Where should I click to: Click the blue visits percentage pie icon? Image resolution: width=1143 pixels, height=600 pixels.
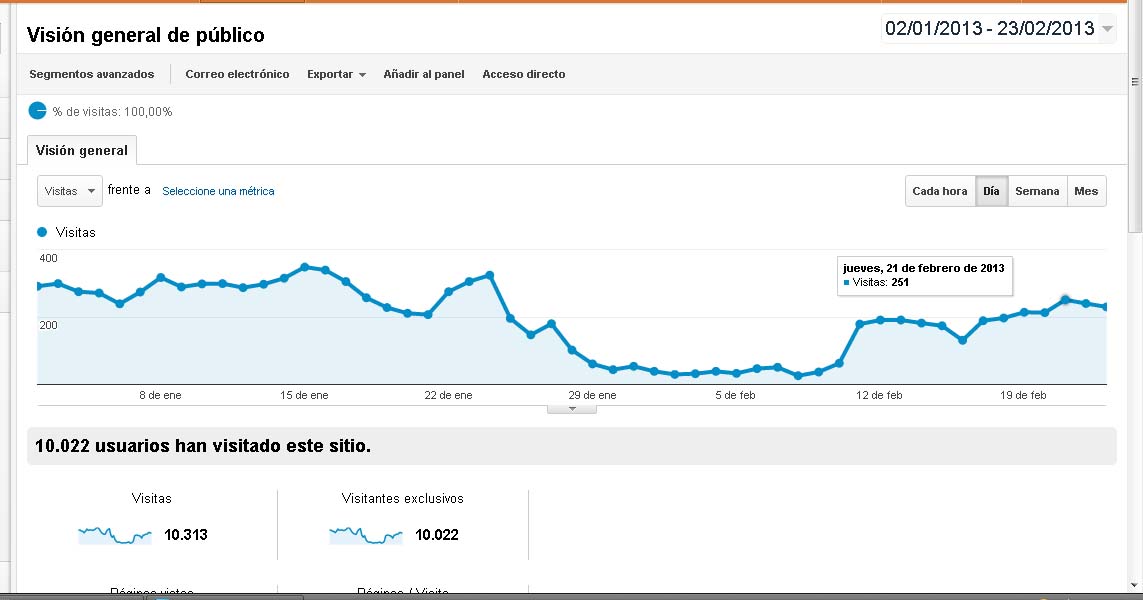pyautogui.click(x=38, y=111)
